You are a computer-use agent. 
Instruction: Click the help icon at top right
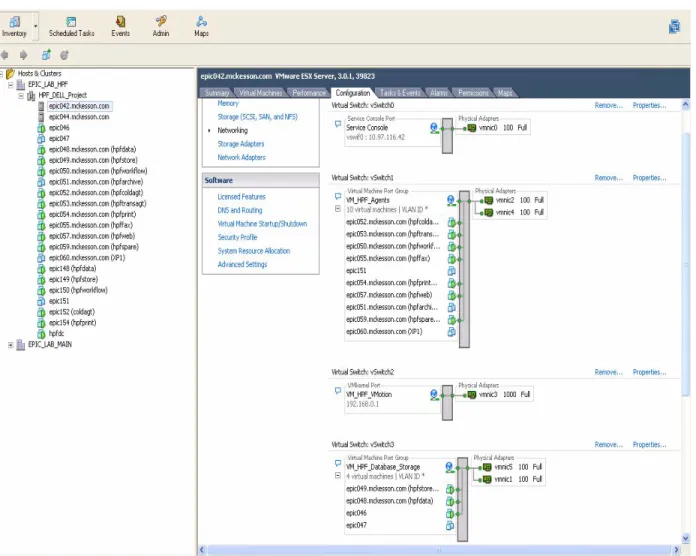click(674, 27)
